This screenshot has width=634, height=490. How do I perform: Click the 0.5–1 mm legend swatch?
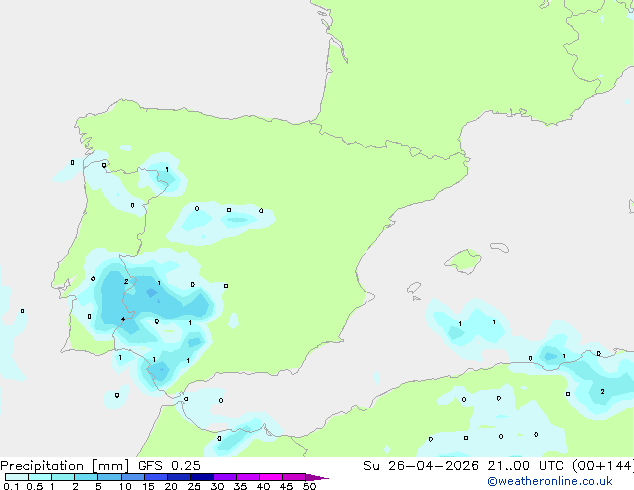(40, 477)
